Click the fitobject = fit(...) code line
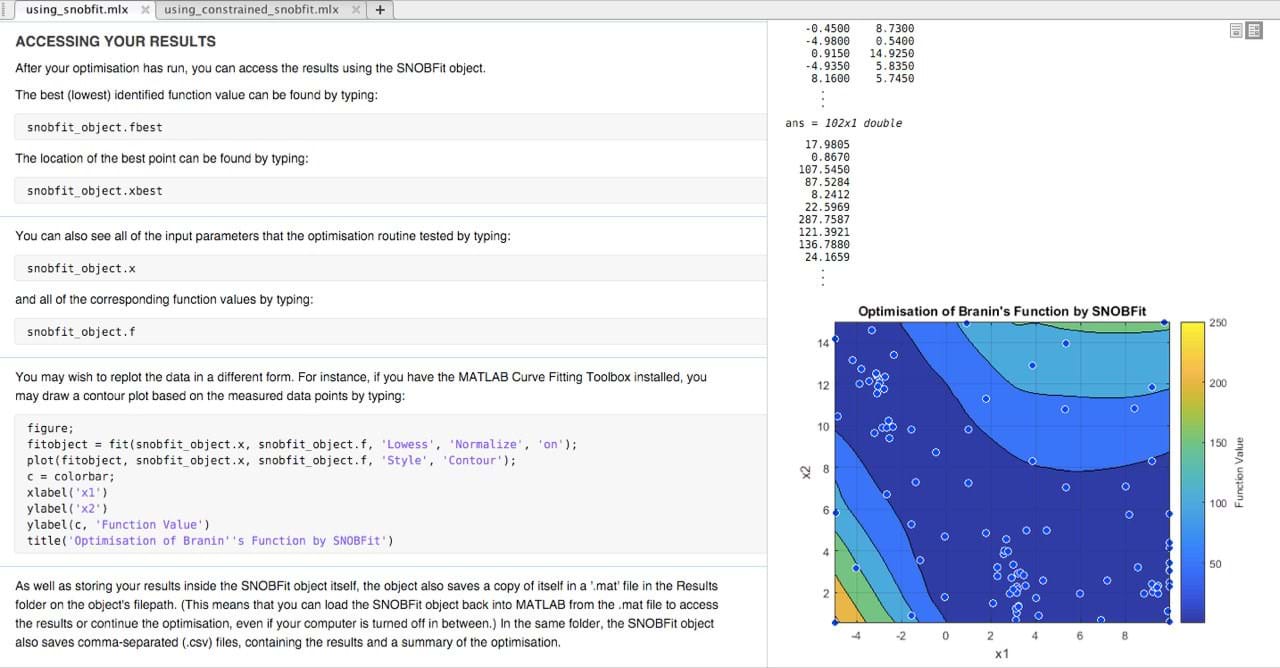This screenshot has width=1280, height=668. (302, 444)
